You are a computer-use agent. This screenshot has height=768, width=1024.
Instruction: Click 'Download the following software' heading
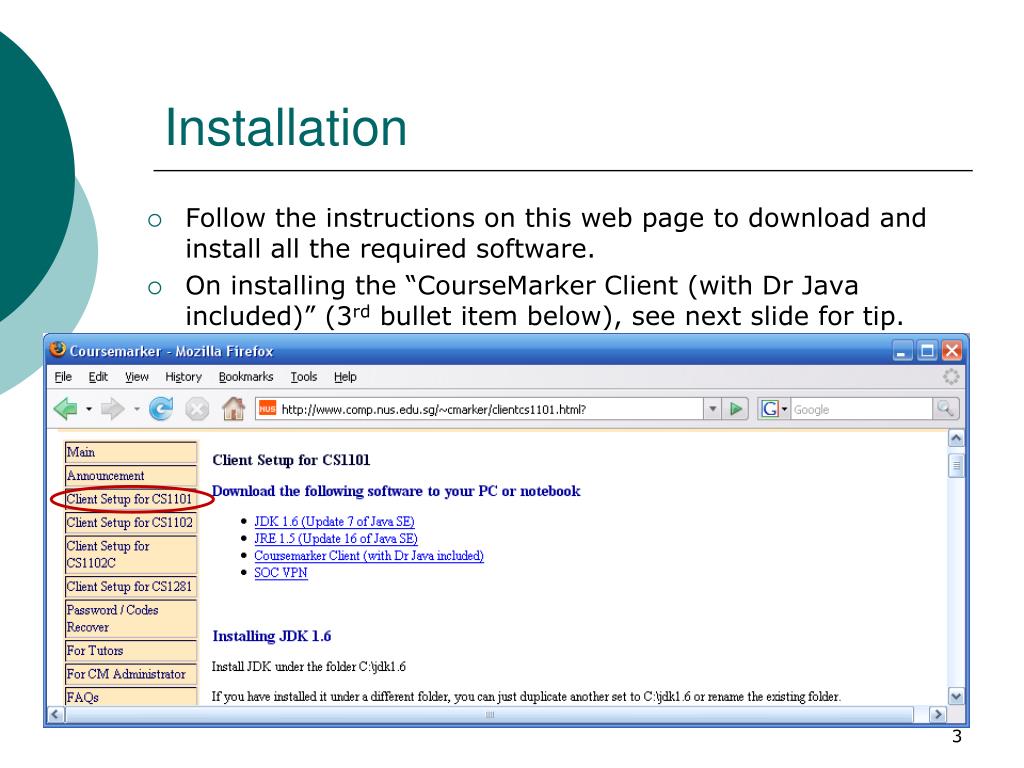pos(396,491)
